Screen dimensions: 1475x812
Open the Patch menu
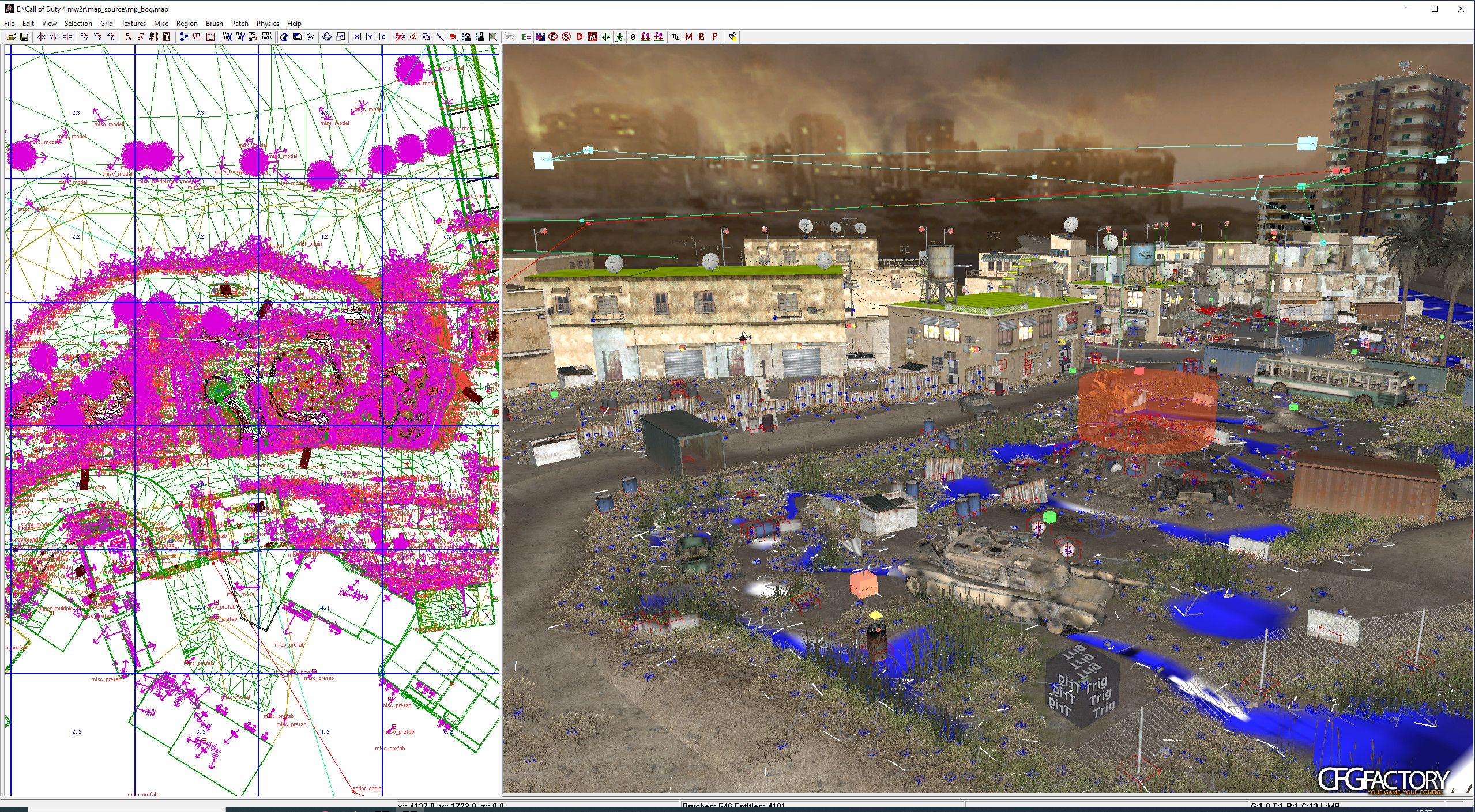[240, 24]
